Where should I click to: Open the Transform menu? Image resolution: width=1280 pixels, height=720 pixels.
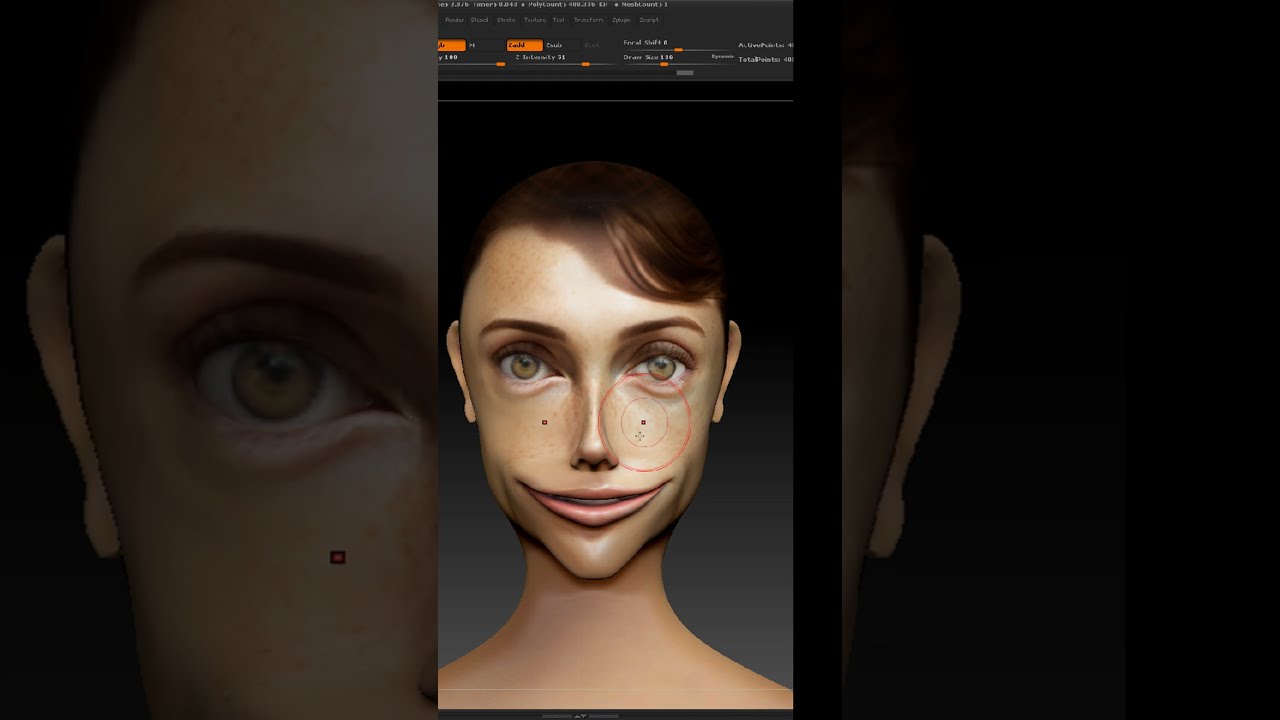point(588,20)
